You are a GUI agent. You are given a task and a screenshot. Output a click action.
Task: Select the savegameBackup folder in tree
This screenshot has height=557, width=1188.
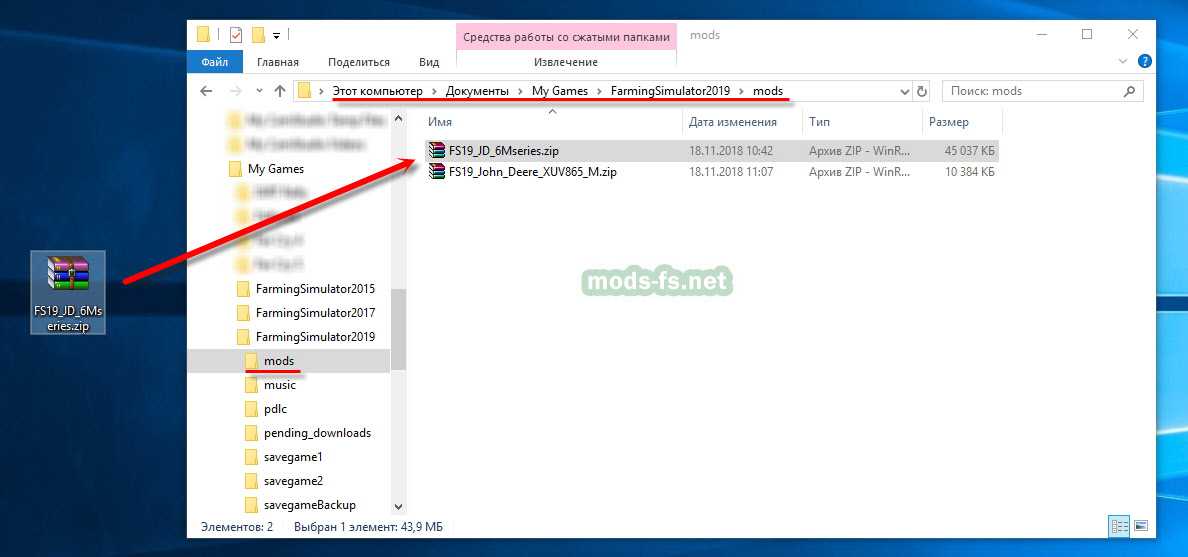tap(310, 505)
